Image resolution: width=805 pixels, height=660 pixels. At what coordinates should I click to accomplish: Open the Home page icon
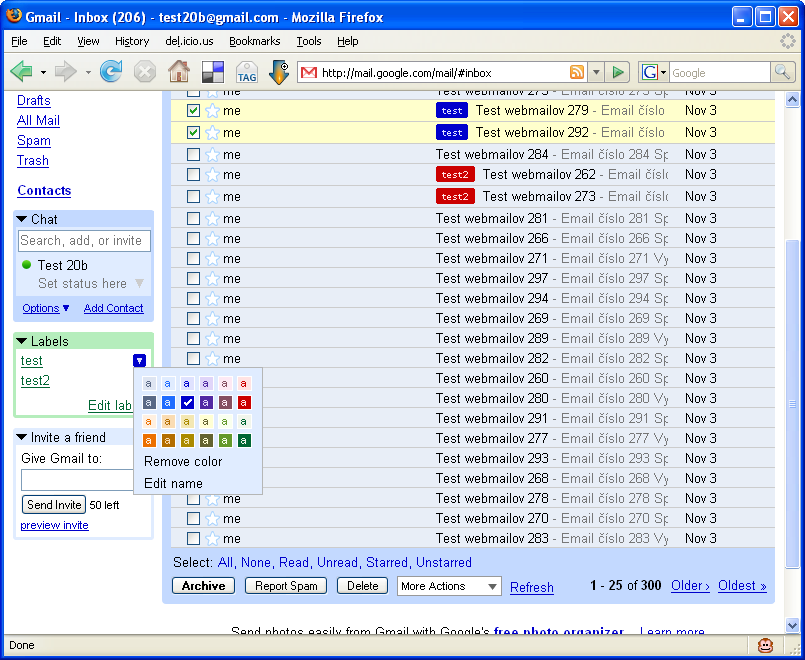coord(179,72)
